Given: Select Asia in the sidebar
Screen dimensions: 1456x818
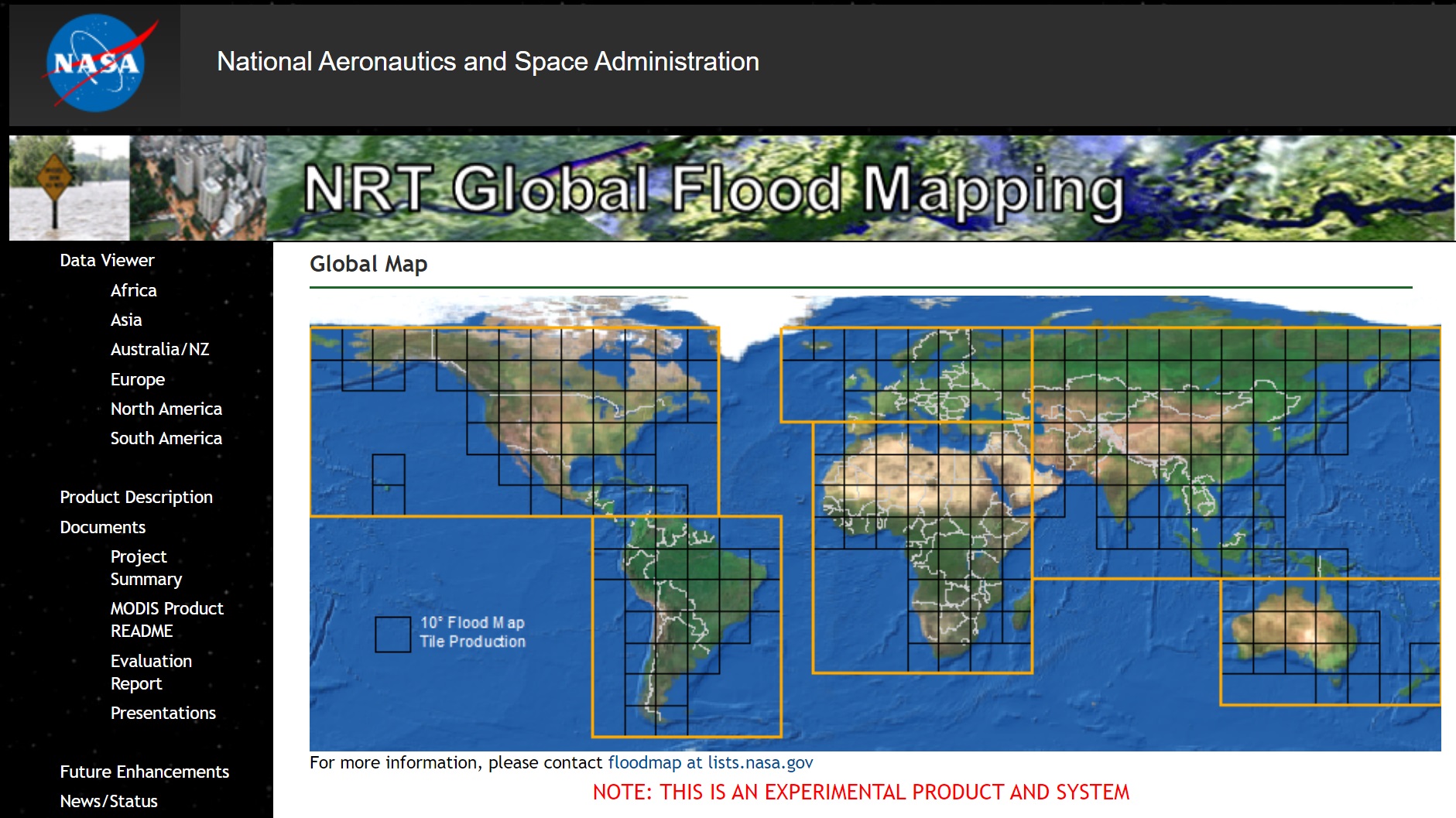Looking at the screenshot, I should [x=125, y=320].
